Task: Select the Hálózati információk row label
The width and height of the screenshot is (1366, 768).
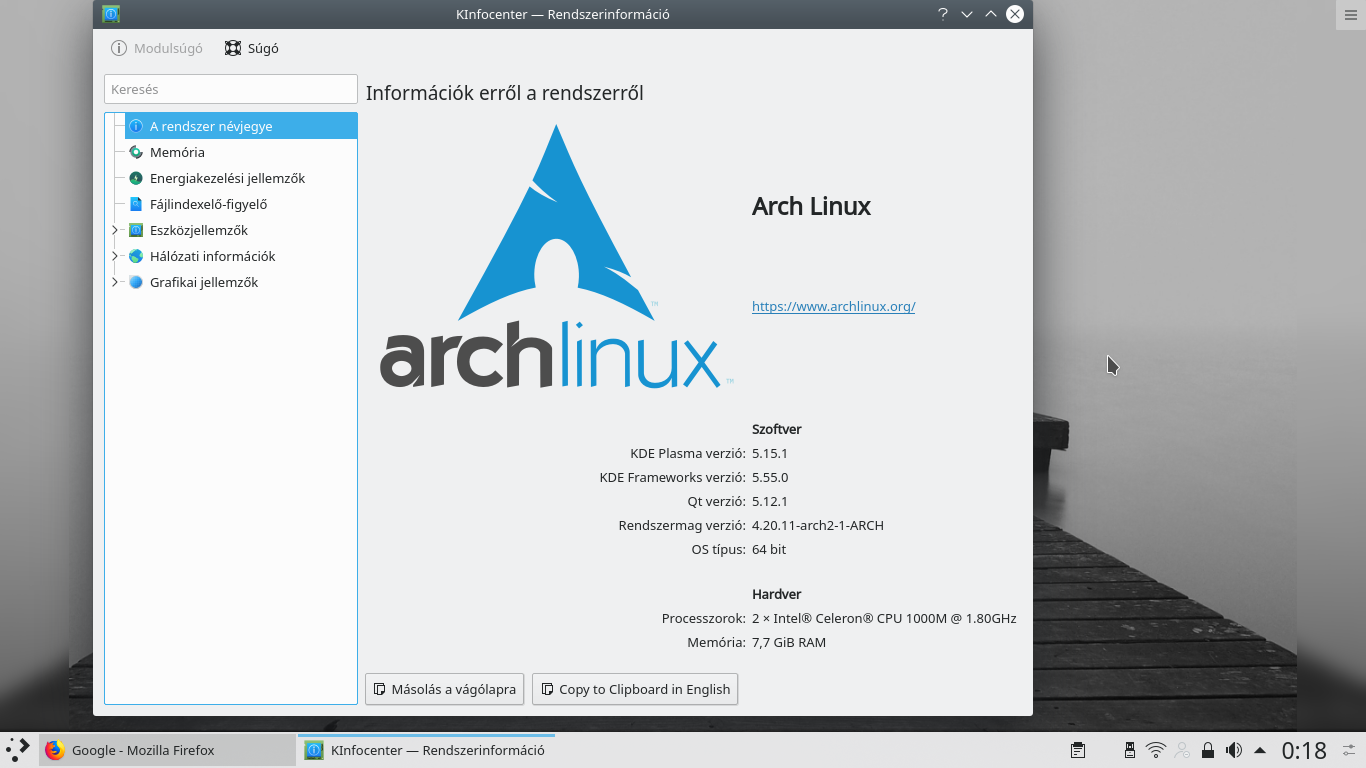Action: [212, 256]
